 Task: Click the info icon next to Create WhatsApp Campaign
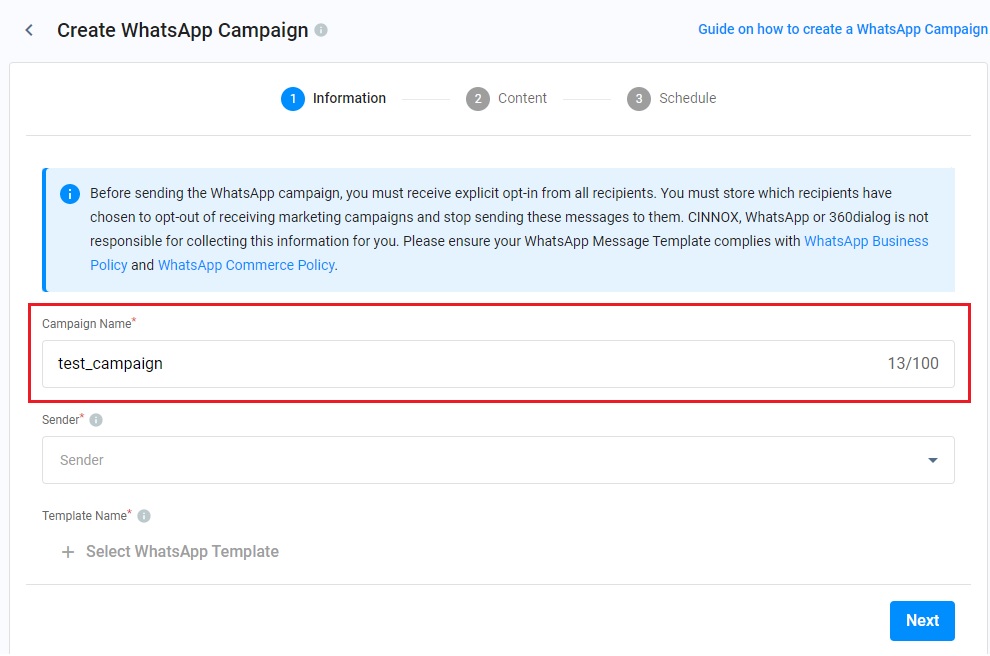click(320, 29)
